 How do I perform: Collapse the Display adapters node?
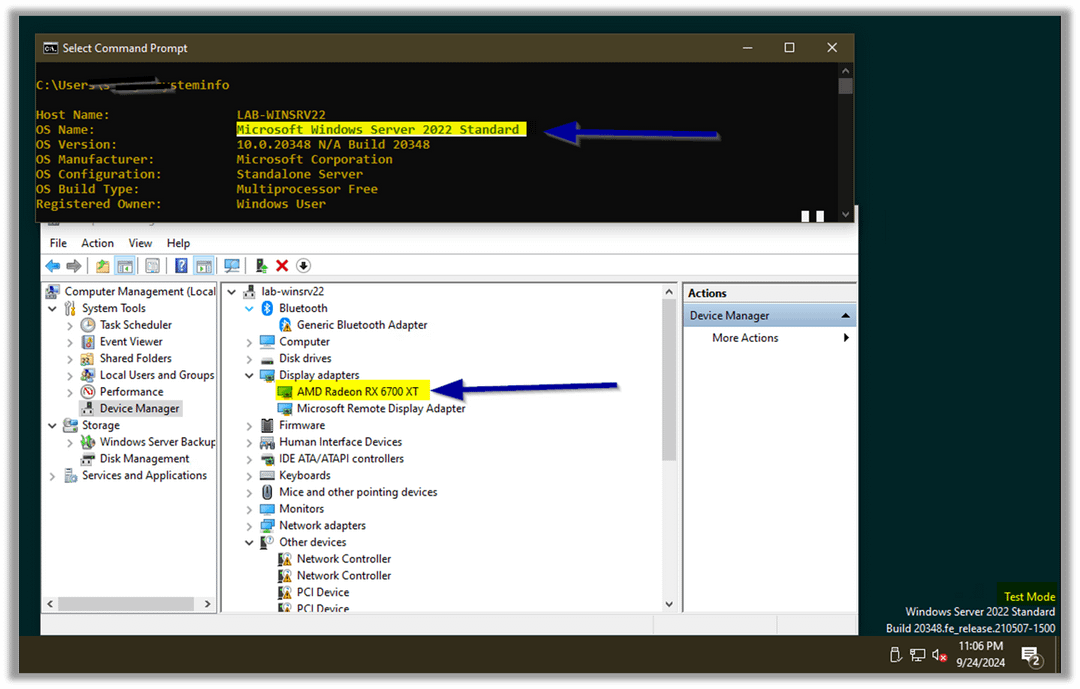249,375
